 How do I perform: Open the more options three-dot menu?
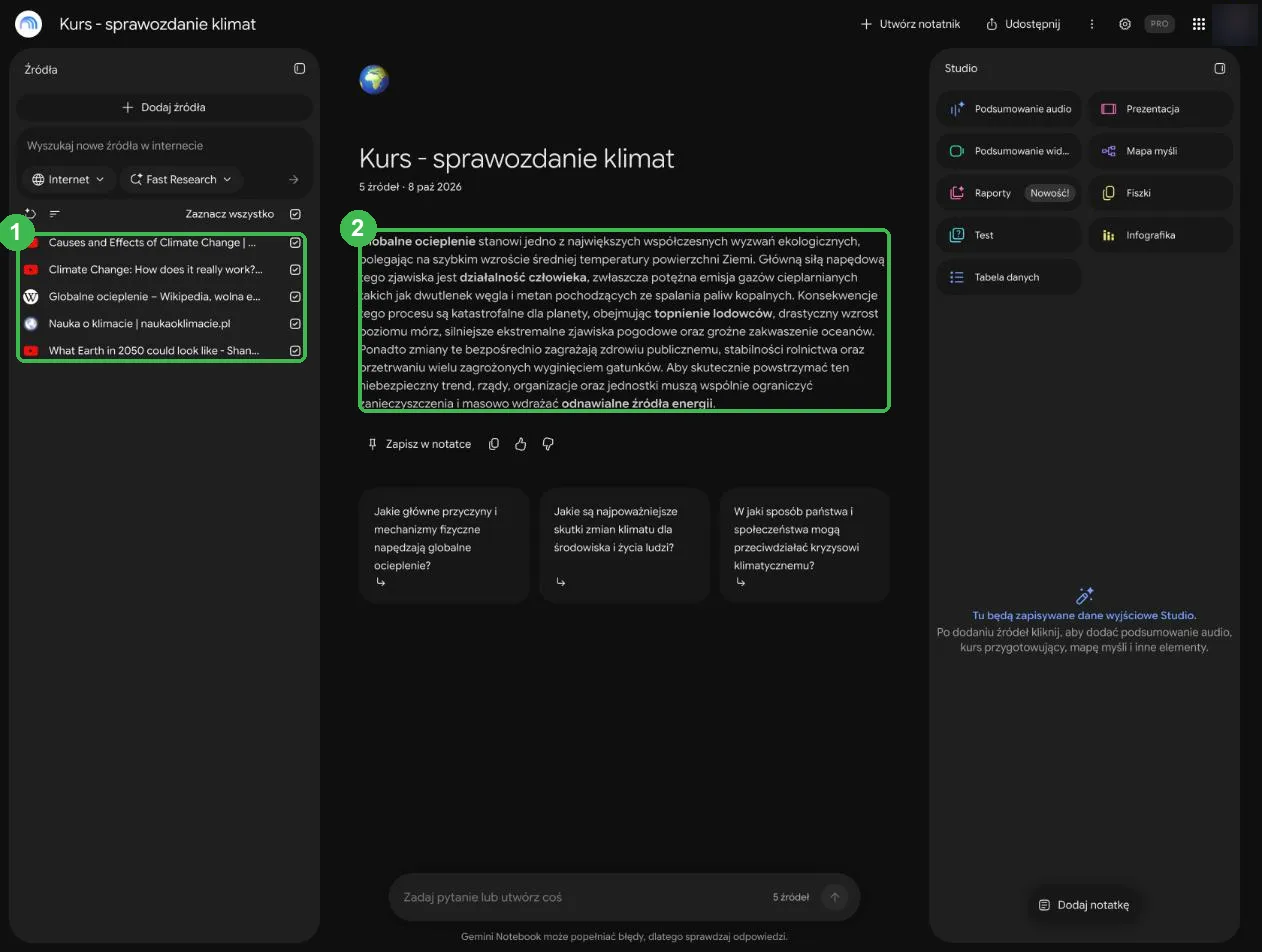click(1092, 24)
